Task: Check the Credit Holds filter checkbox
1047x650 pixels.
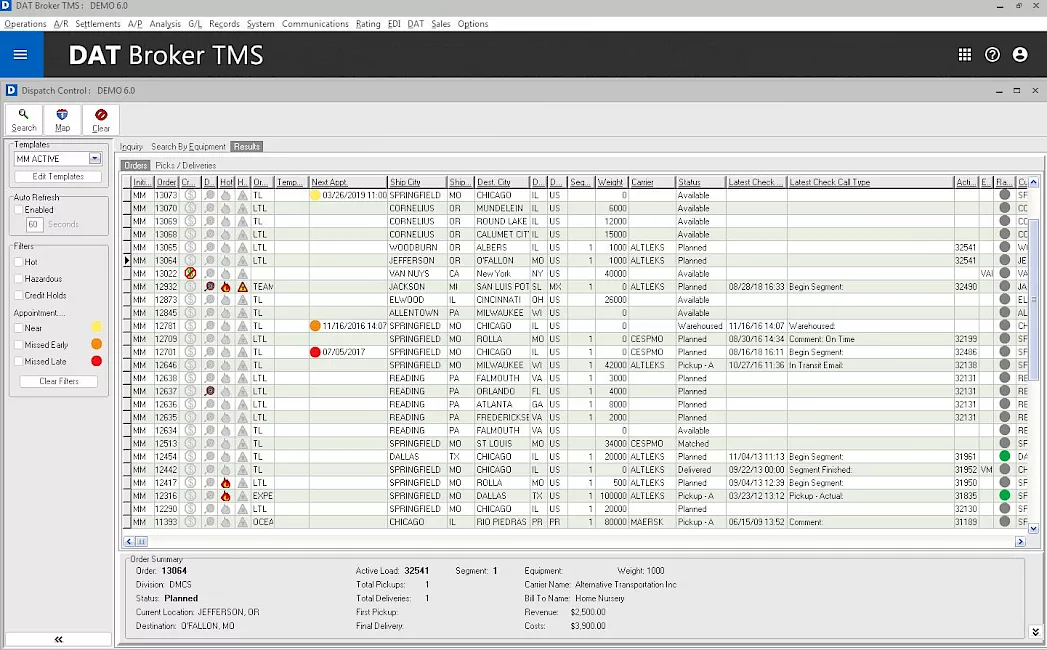Action: (19, 295)
